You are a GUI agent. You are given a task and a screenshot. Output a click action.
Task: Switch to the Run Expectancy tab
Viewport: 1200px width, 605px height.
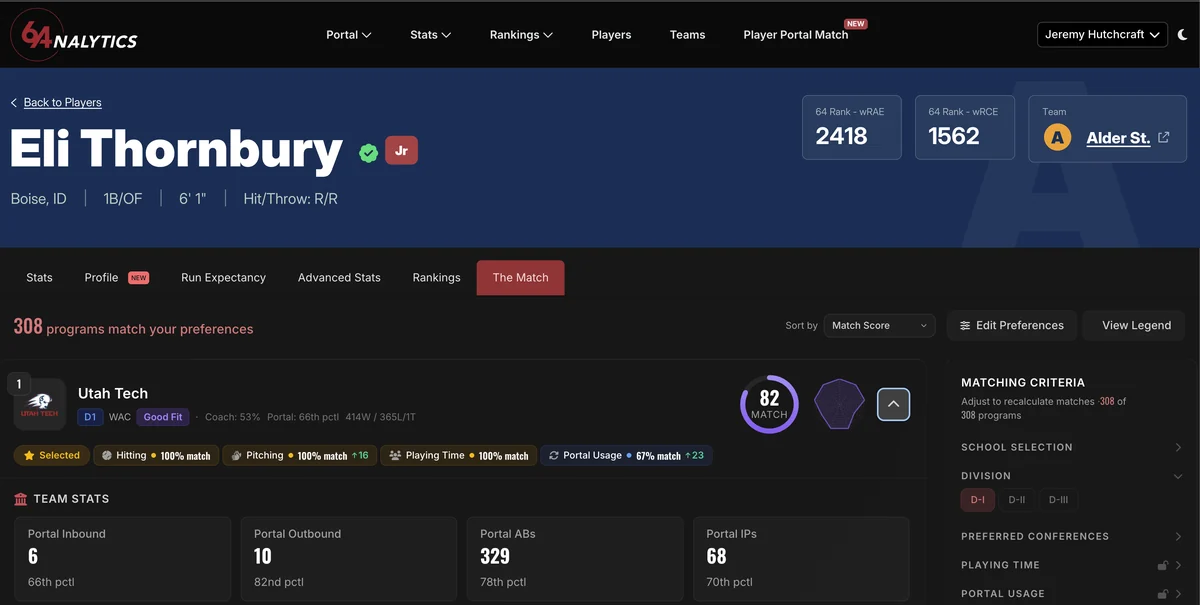coord(223,278)
